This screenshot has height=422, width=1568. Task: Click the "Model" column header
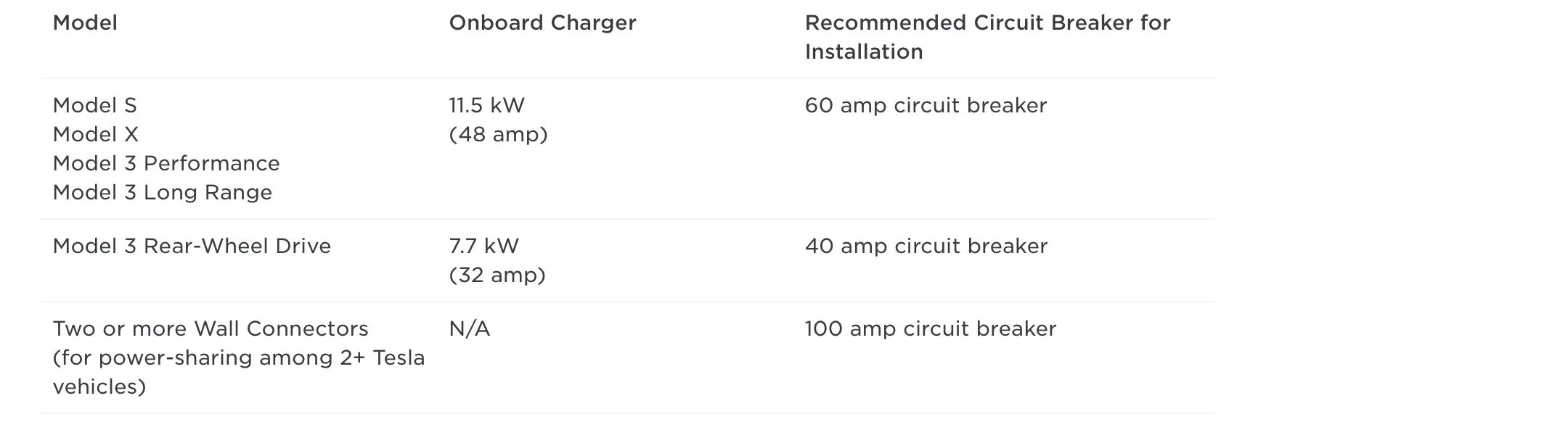(85, 23)
